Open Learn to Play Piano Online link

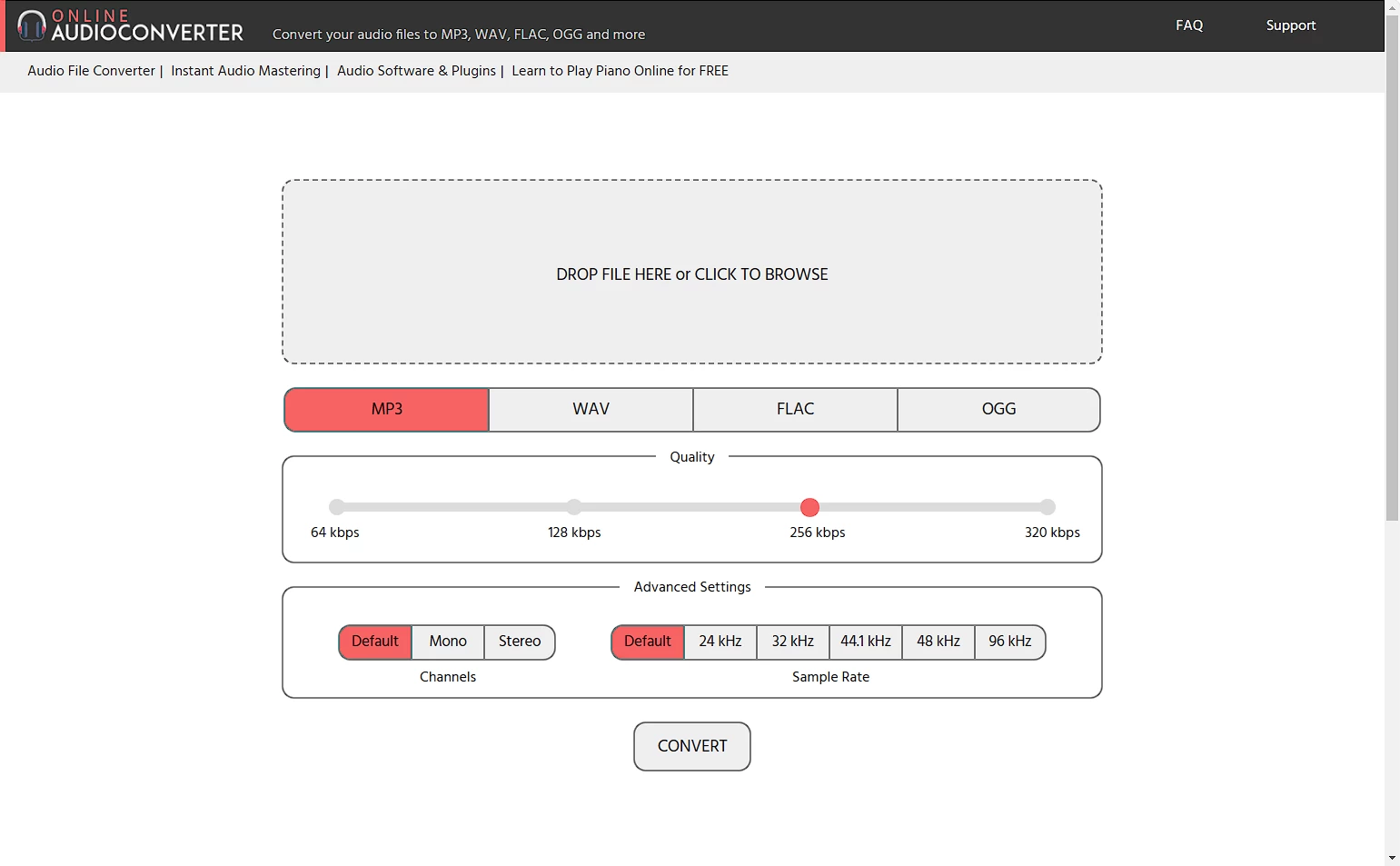(620, 71)
